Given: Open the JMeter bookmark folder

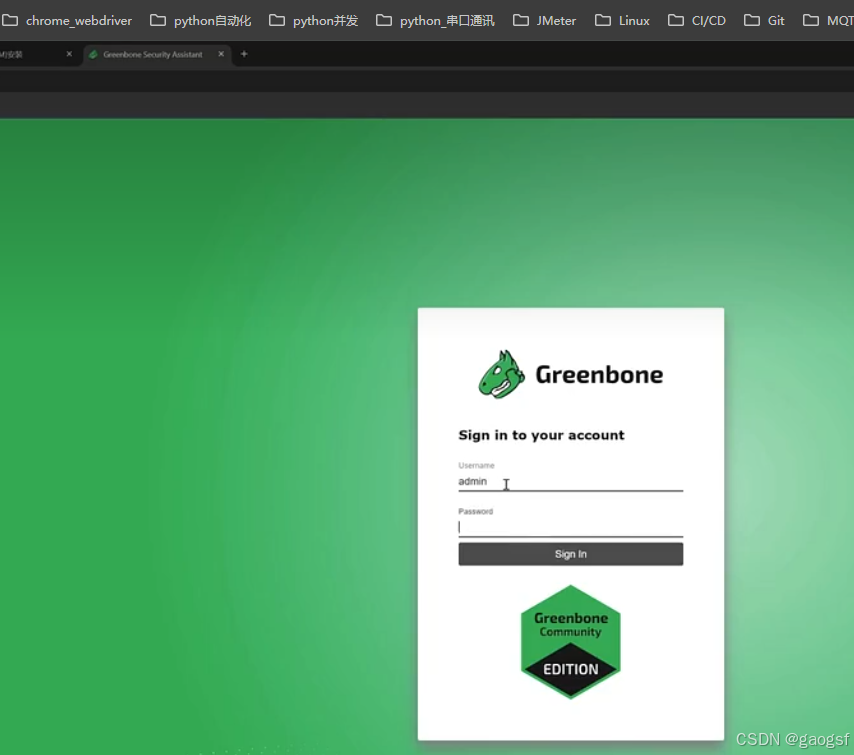Looking at the screenshot, I should click(544, 21).
